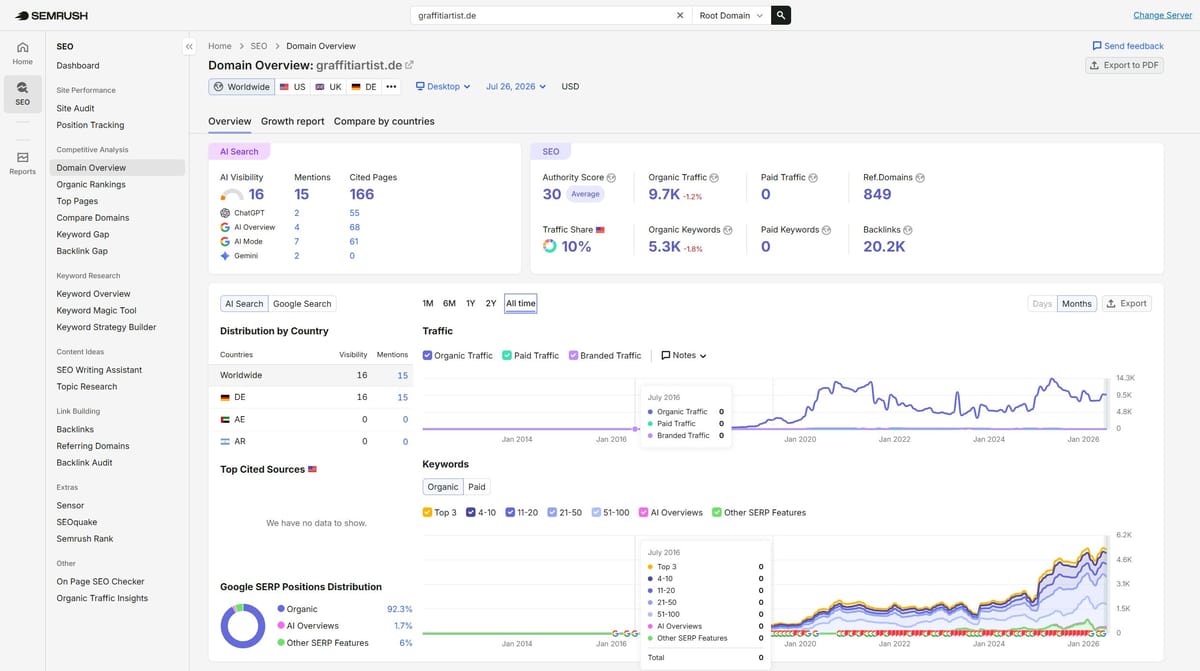This screenshot has height=671, width=1200.
Task: Expand the Notes dropdown
Action: tap(684, 355)
